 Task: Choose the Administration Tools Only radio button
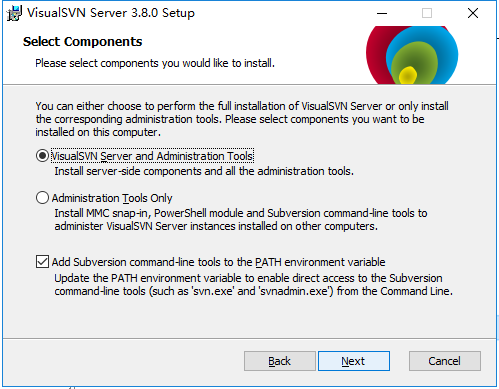click(x=42, y=198)
